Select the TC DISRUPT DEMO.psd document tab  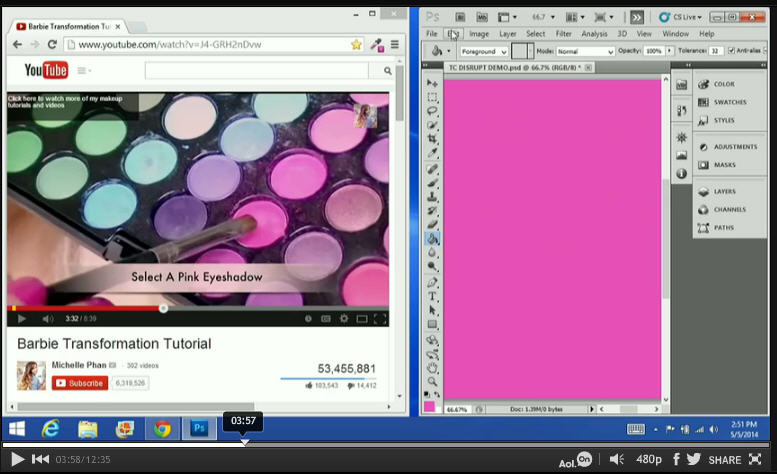click(519, 68)
